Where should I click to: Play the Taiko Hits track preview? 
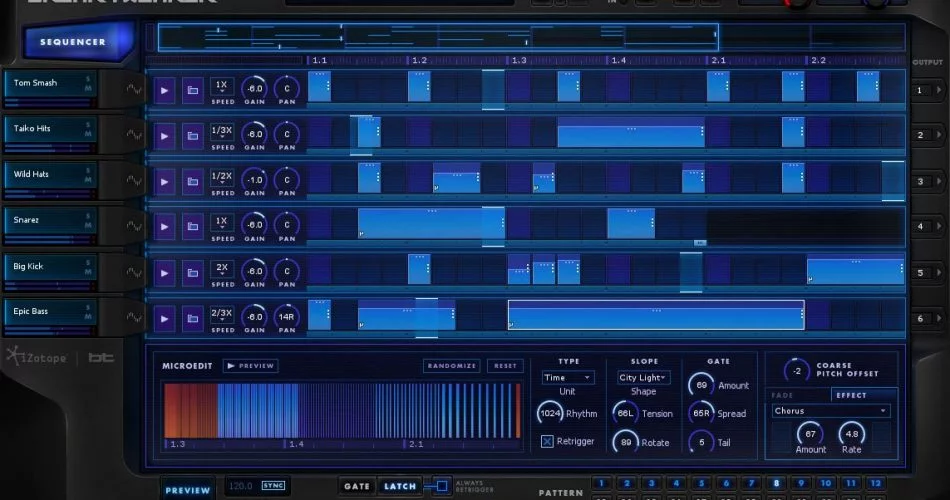[164, 136]
